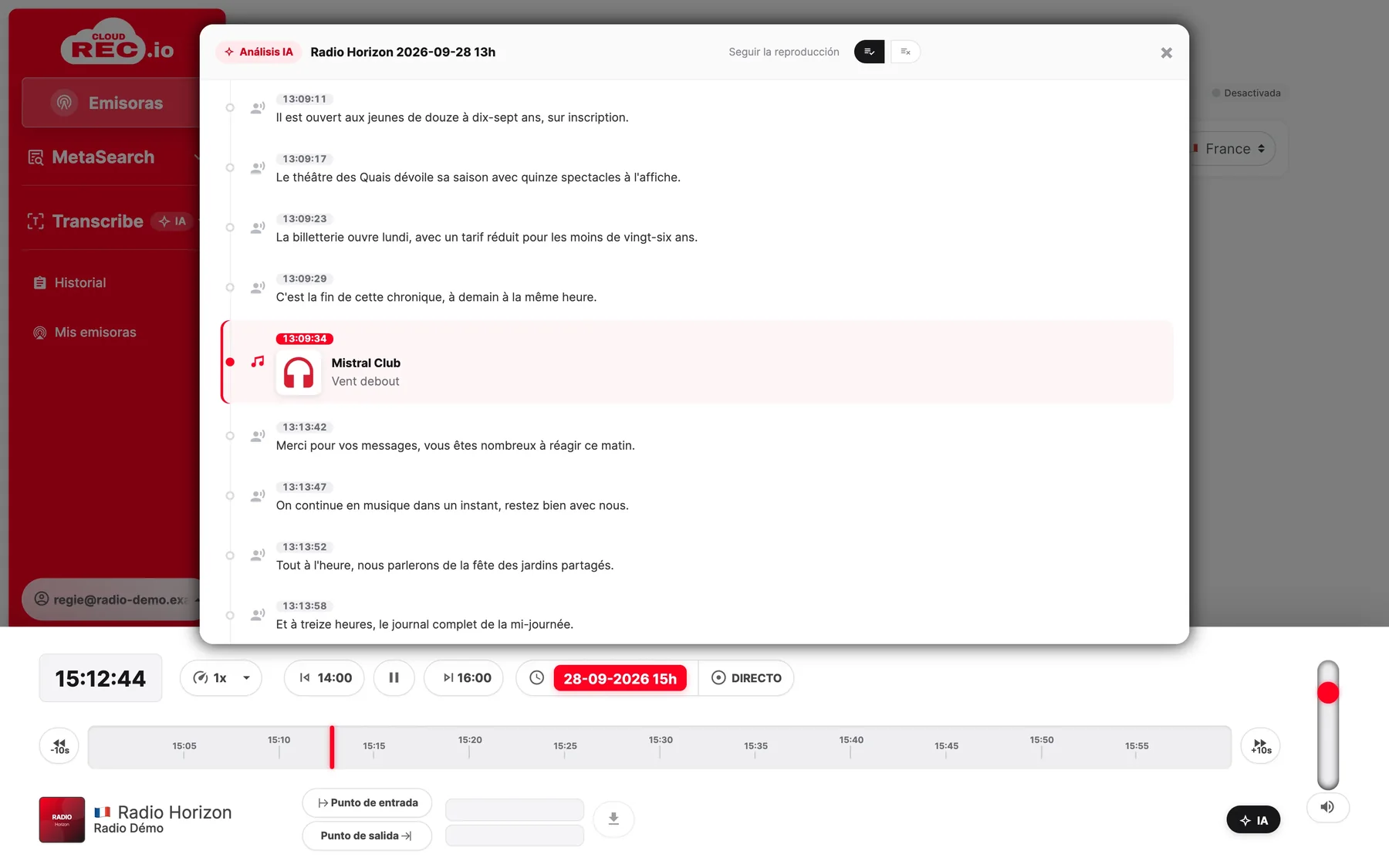Download the selected clip

point(613,819)
